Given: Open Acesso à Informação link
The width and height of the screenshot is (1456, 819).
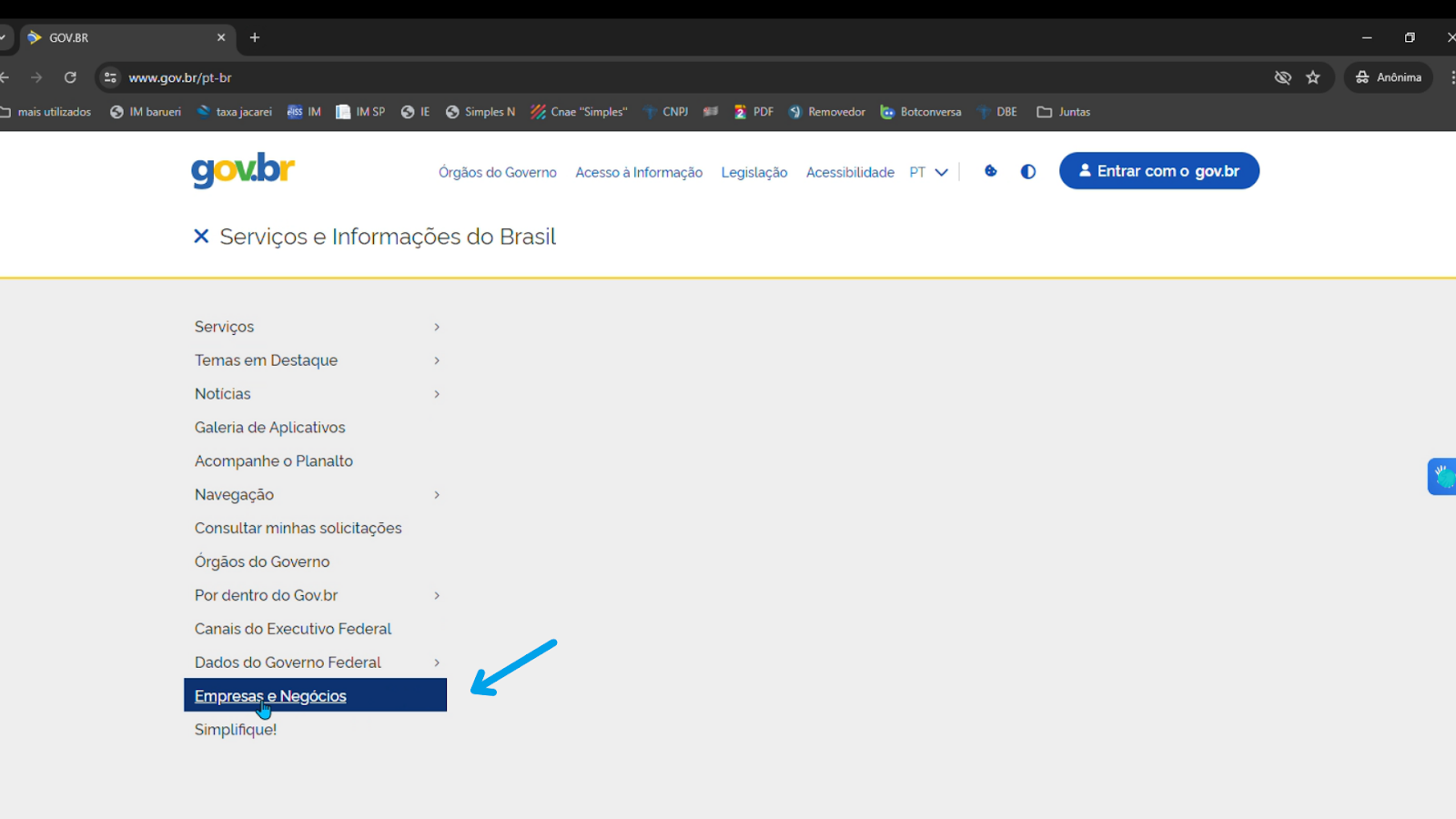Looking at the screenshot, I should [639, 172].
